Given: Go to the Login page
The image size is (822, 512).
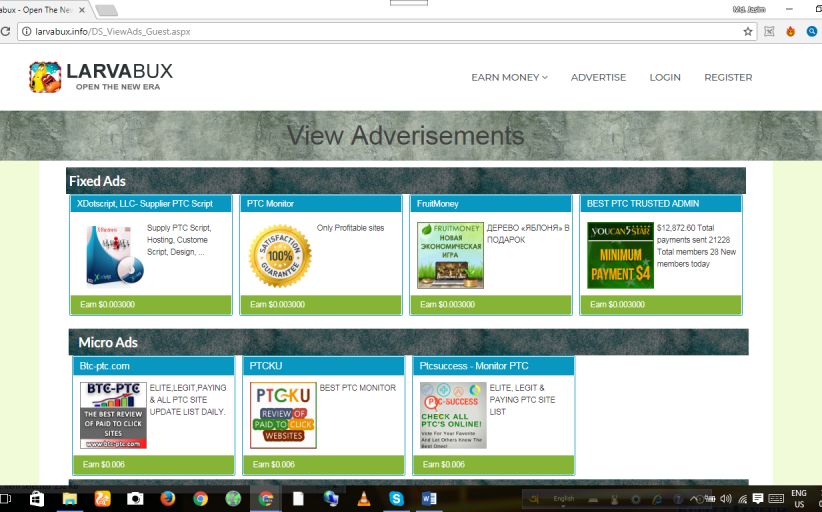Looking at the screenshot, I should click(665, 77).
